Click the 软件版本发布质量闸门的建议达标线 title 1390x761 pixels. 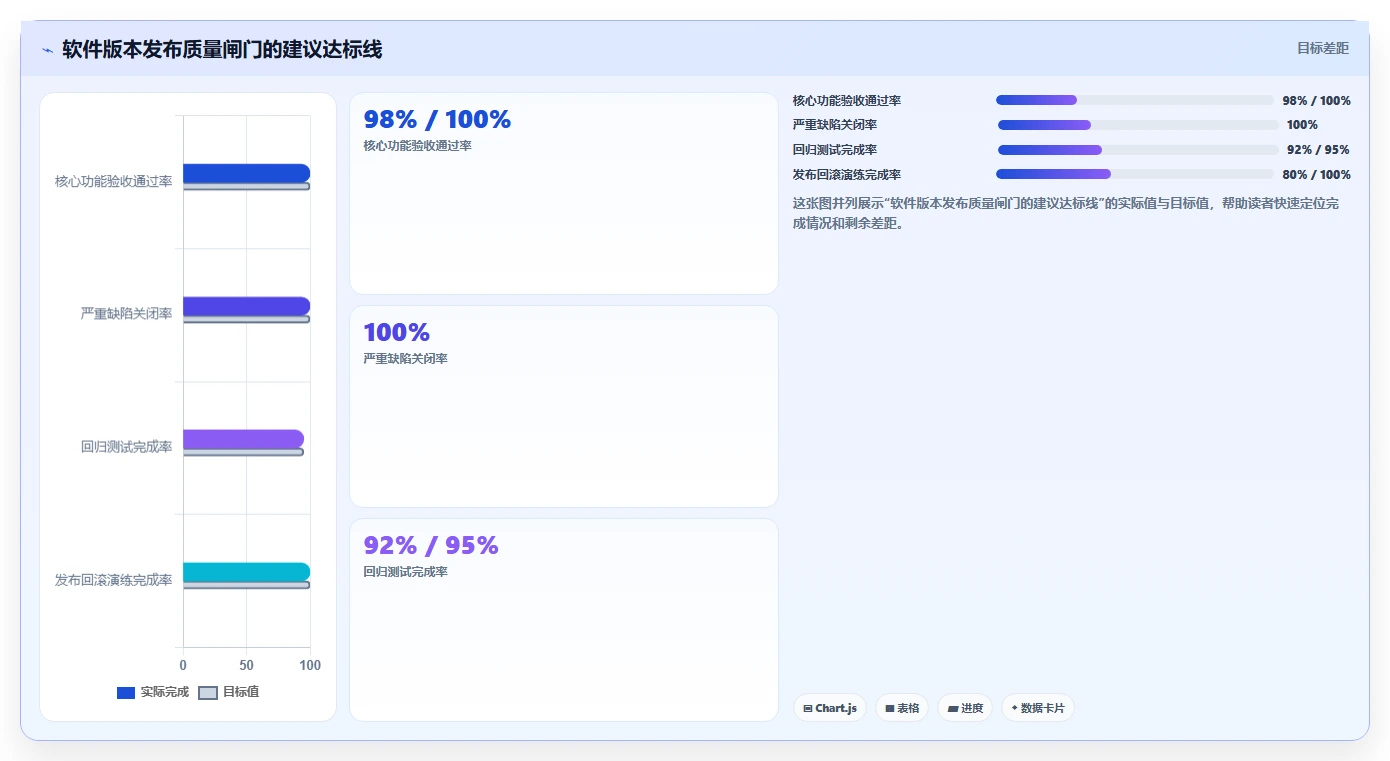222,49
